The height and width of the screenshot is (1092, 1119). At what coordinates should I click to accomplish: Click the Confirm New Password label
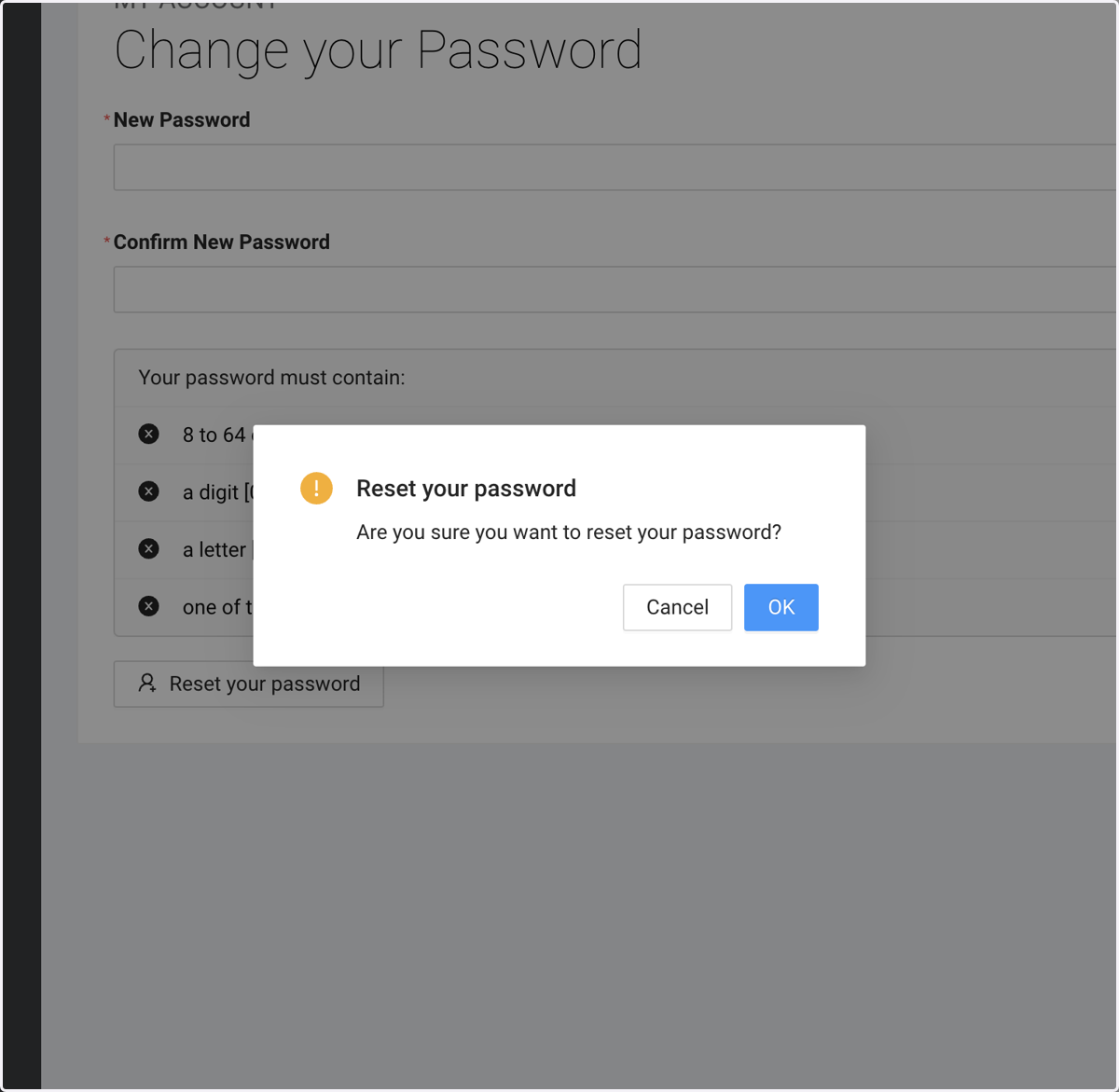222,242
